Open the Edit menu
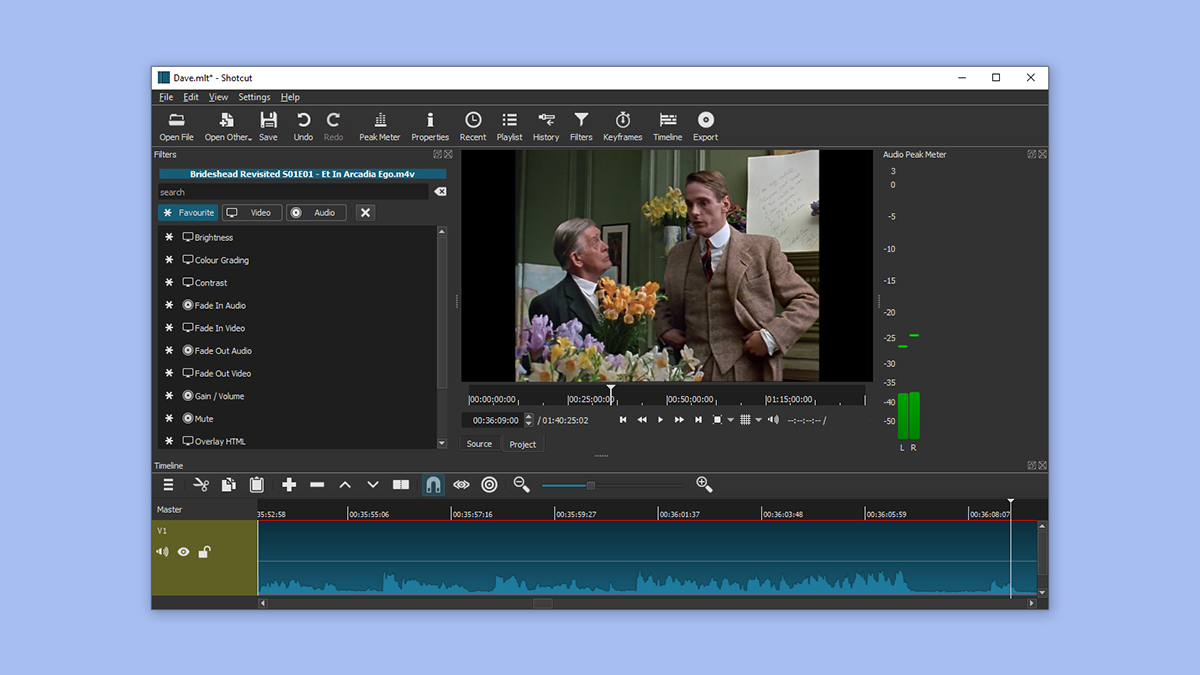 point(191,97)
